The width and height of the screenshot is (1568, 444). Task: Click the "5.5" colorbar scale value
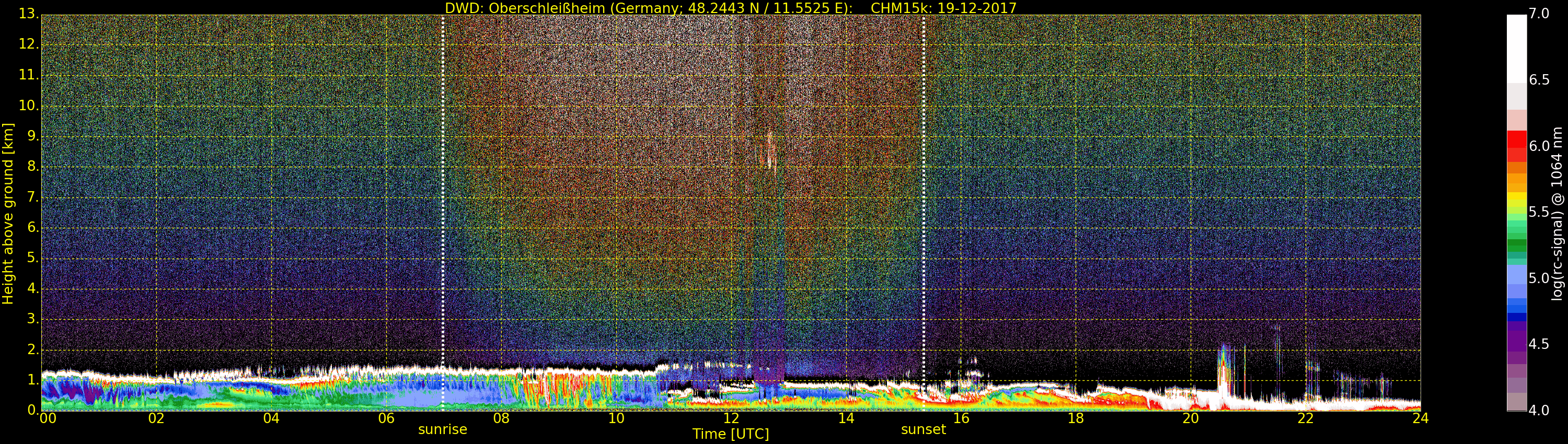(1538, 212)
